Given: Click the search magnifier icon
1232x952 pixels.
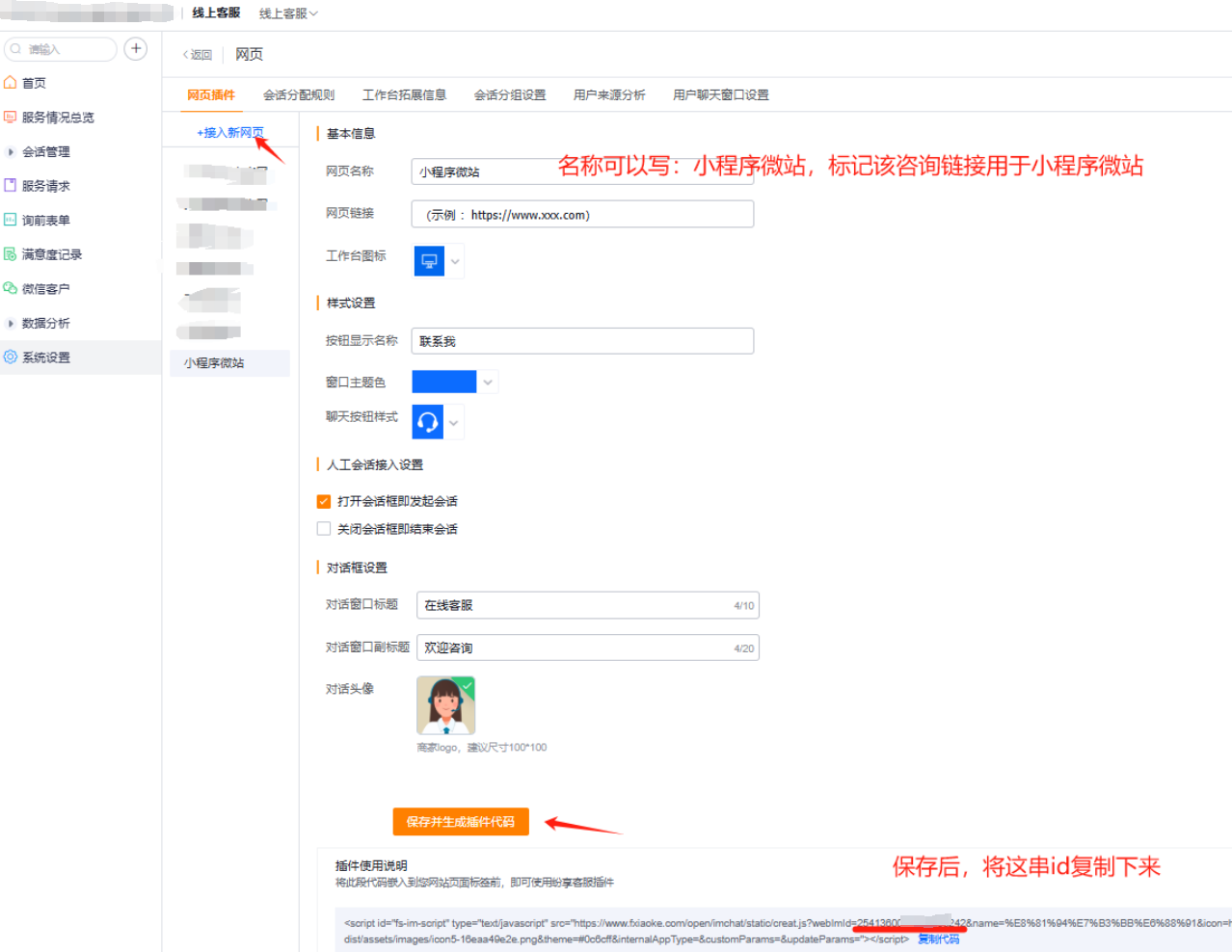Looking at the screenshot, I should click(x=15, y=49).
